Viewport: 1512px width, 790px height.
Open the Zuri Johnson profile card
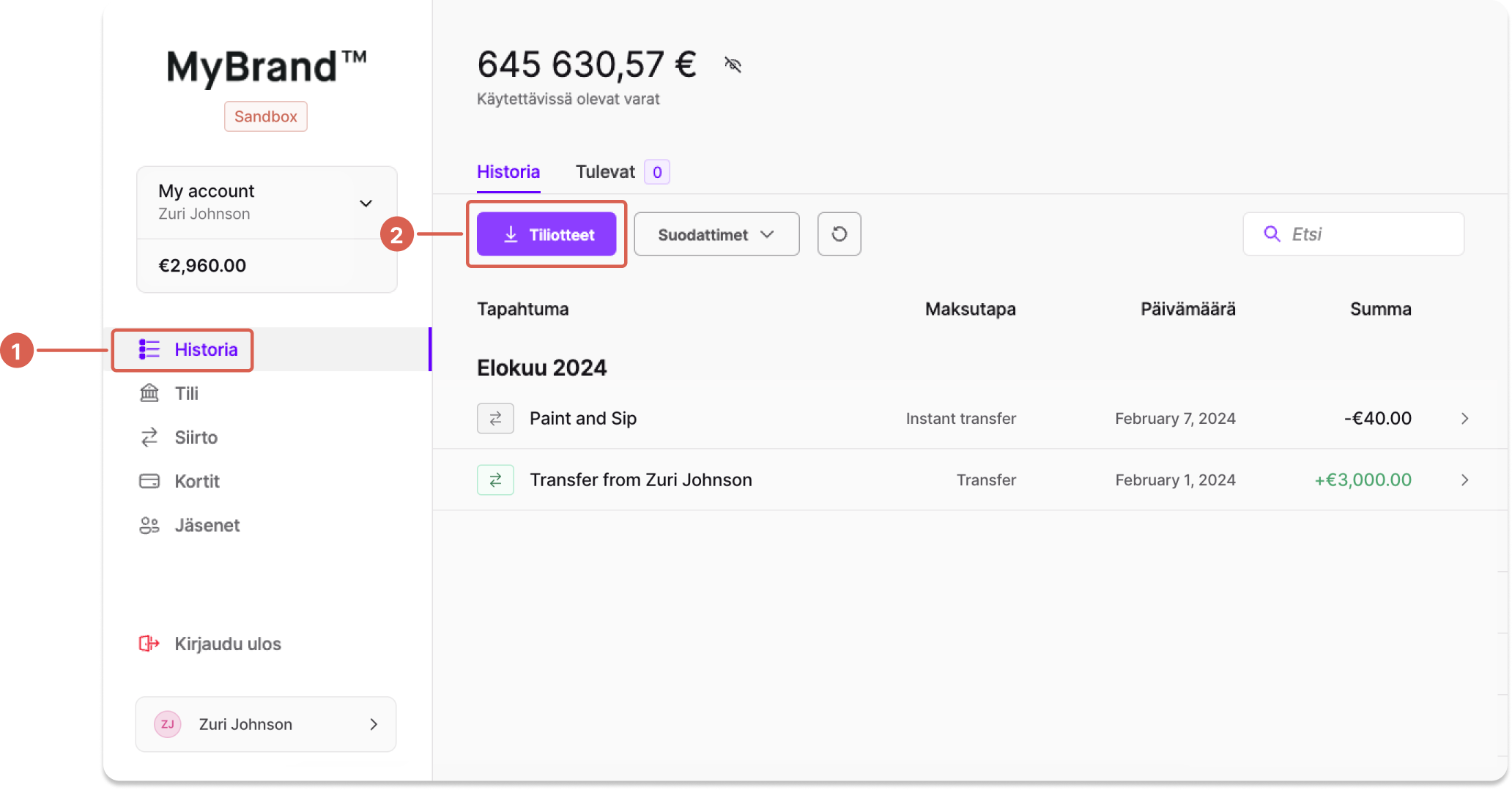click(266, 724)
